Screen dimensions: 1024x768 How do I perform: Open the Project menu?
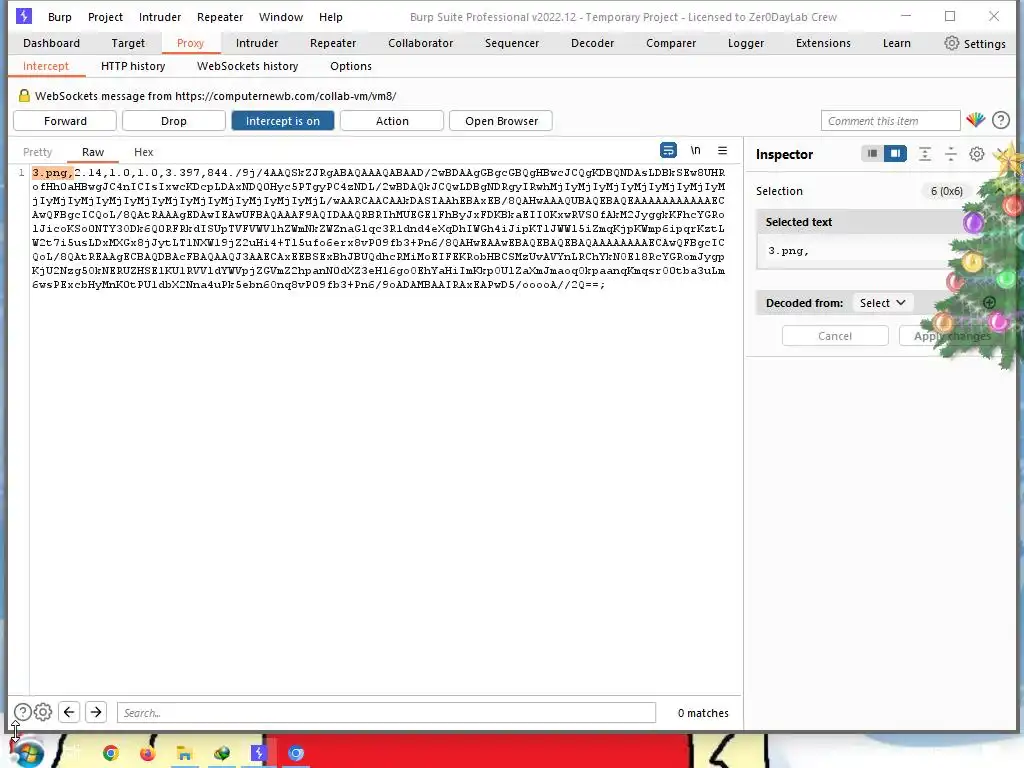pos(105,17)
